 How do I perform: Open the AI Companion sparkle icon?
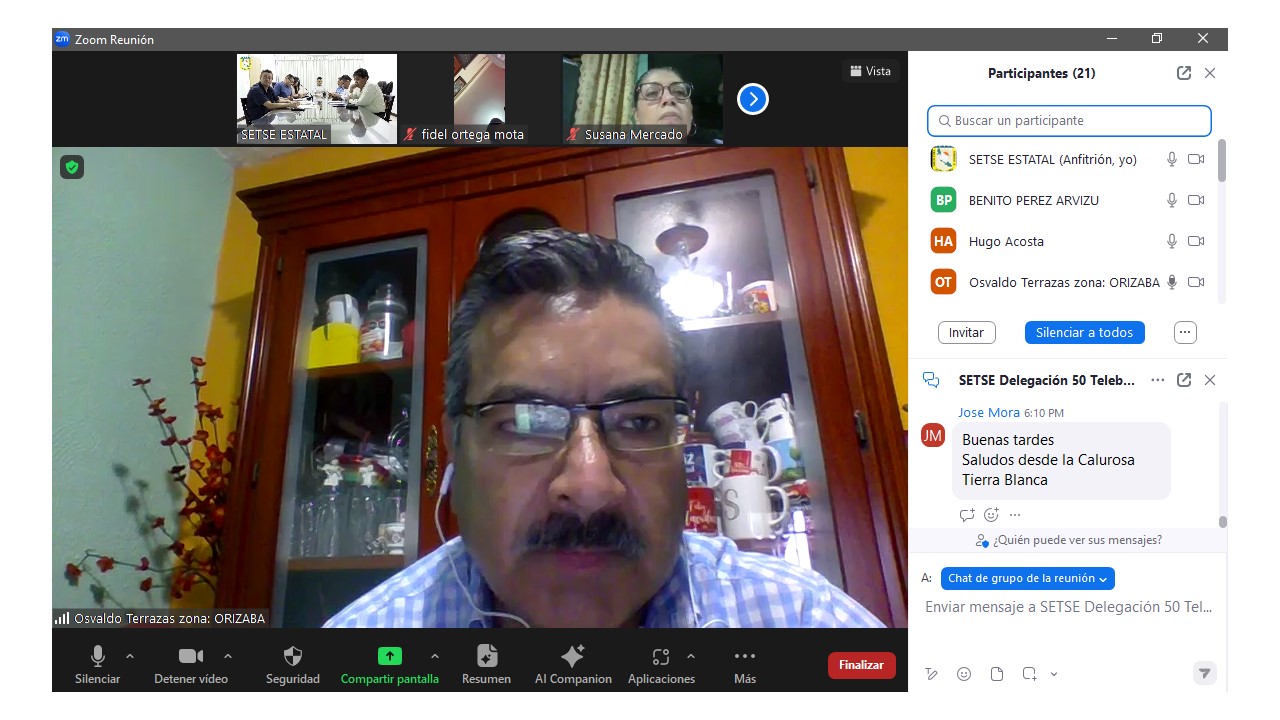(x=573, y=657)
